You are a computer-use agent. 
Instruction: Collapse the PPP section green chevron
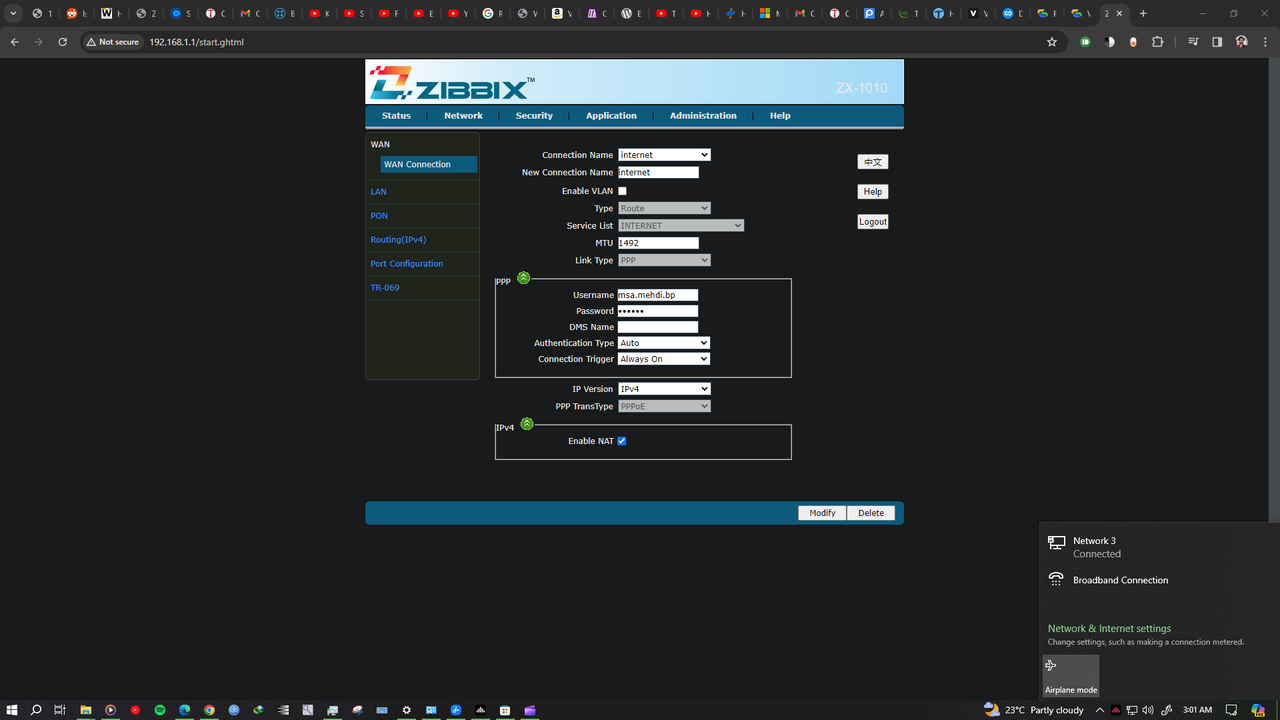(523, 278)
